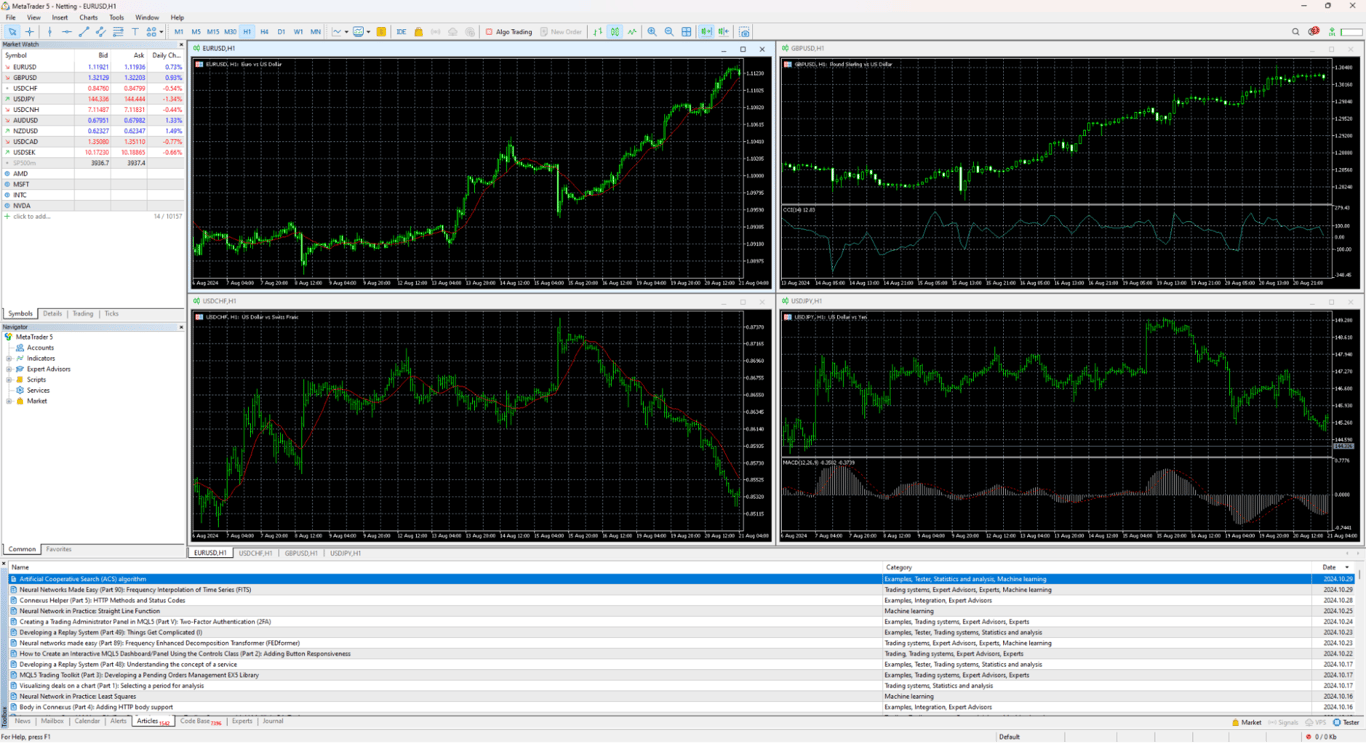Image resolution: width=1366 pixels, height=743 pixels.
Task: Open the Connexus Helper Part 5 article
Action: (x=100, y=600)
